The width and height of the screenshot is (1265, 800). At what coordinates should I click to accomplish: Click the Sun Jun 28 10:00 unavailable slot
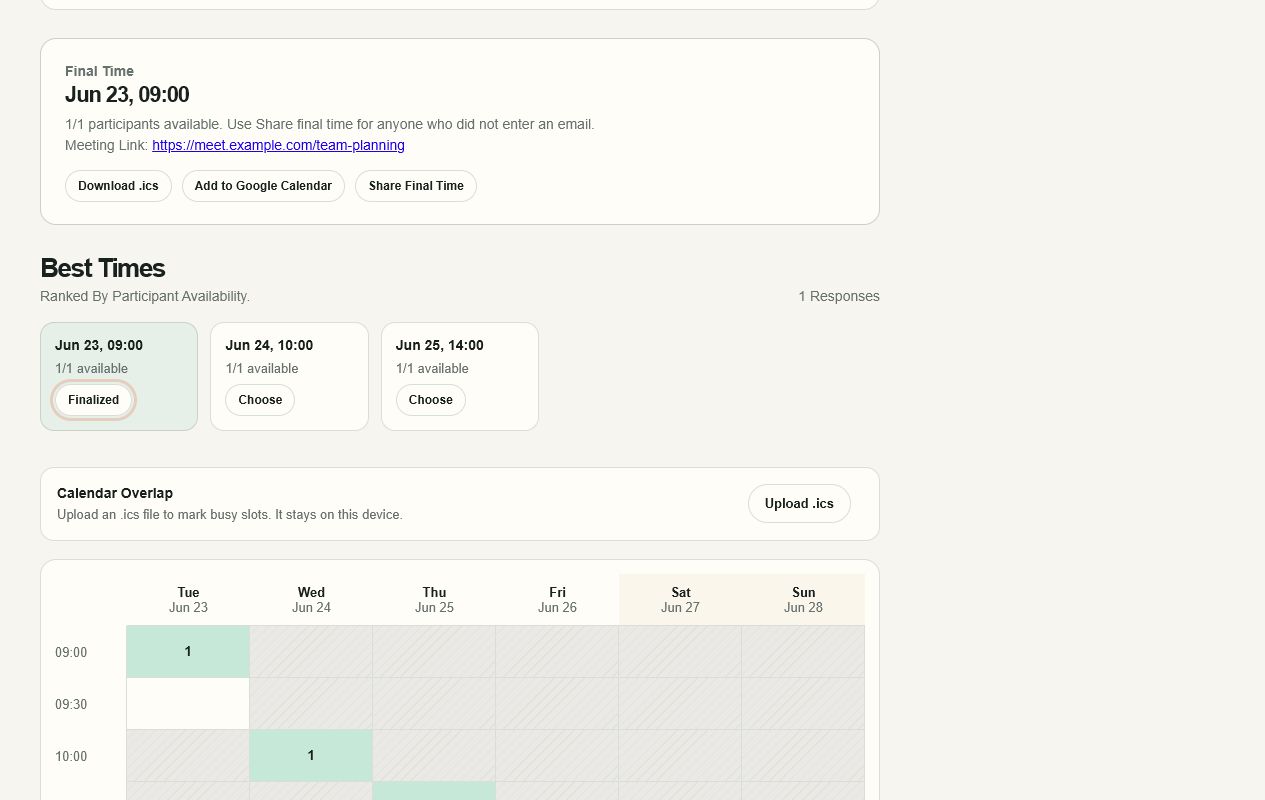tap(803, 756)
